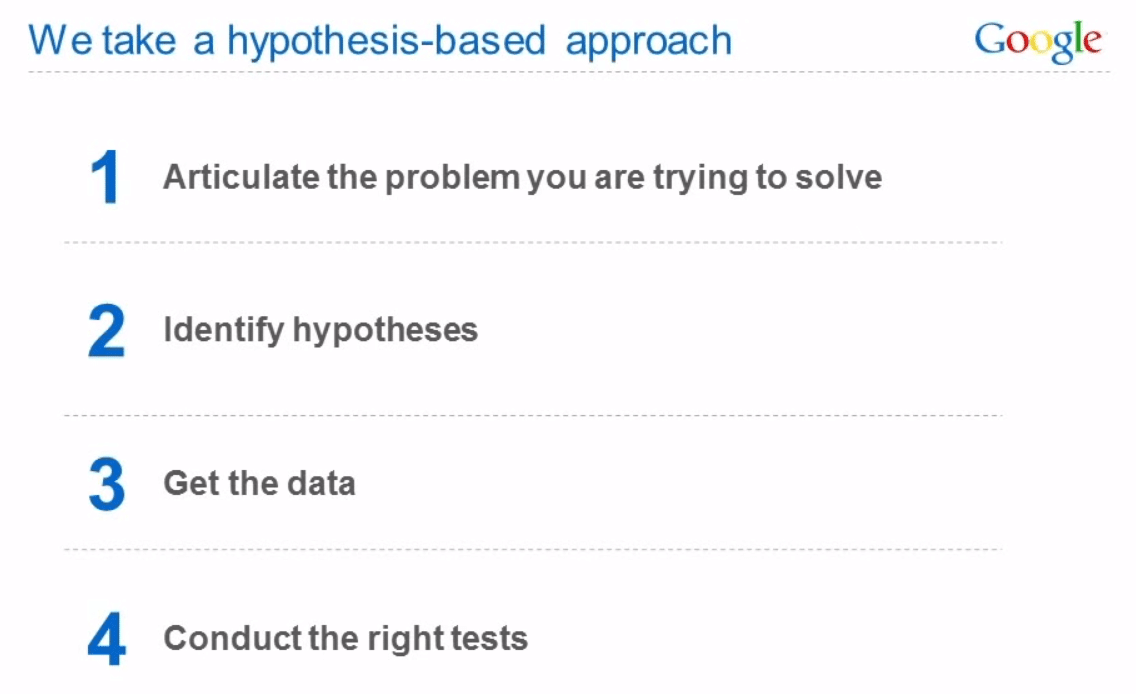1136x694 pixels.
Task: Select the slide title 'We take a hypothesis-based approach'
Action: pos(380,41)
